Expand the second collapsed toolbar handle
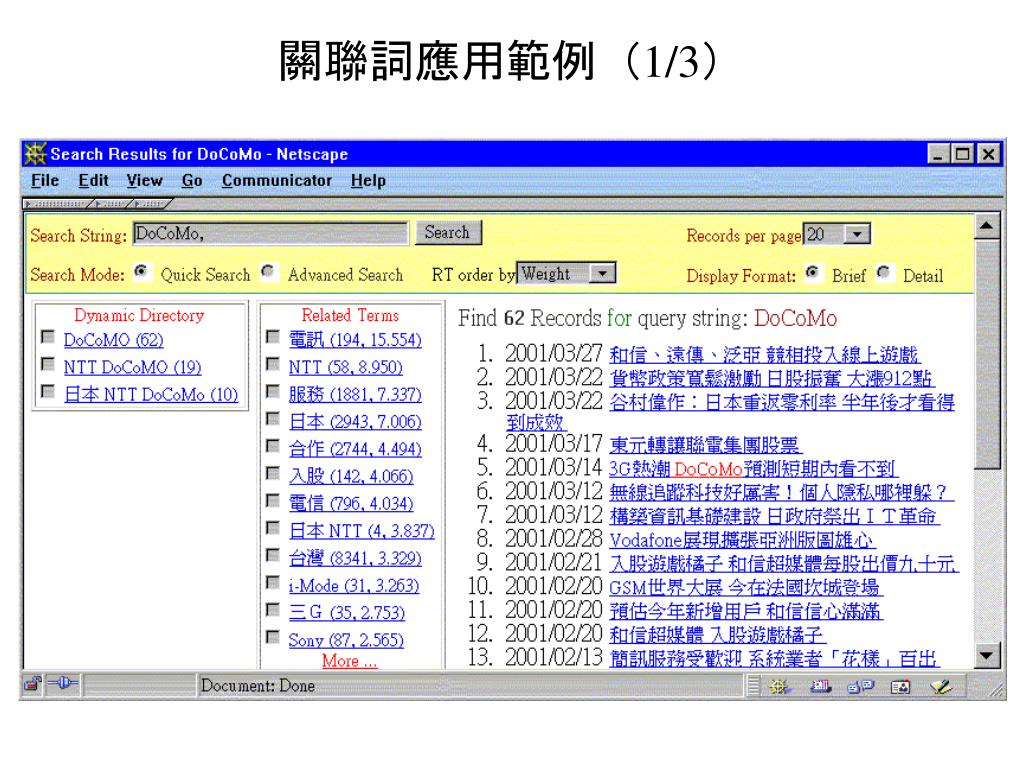Image resolution: width=1024 pixels, height=768 pixels. click(x=114, y=204)
